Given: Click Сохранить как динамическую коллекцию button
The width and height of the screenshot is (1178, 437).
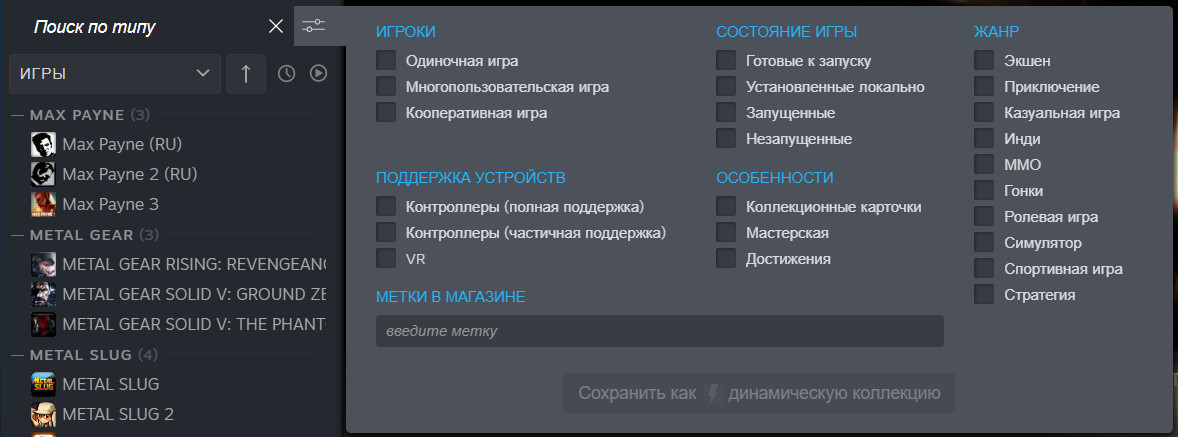Looking at the screenshot, I should point(758,393).
